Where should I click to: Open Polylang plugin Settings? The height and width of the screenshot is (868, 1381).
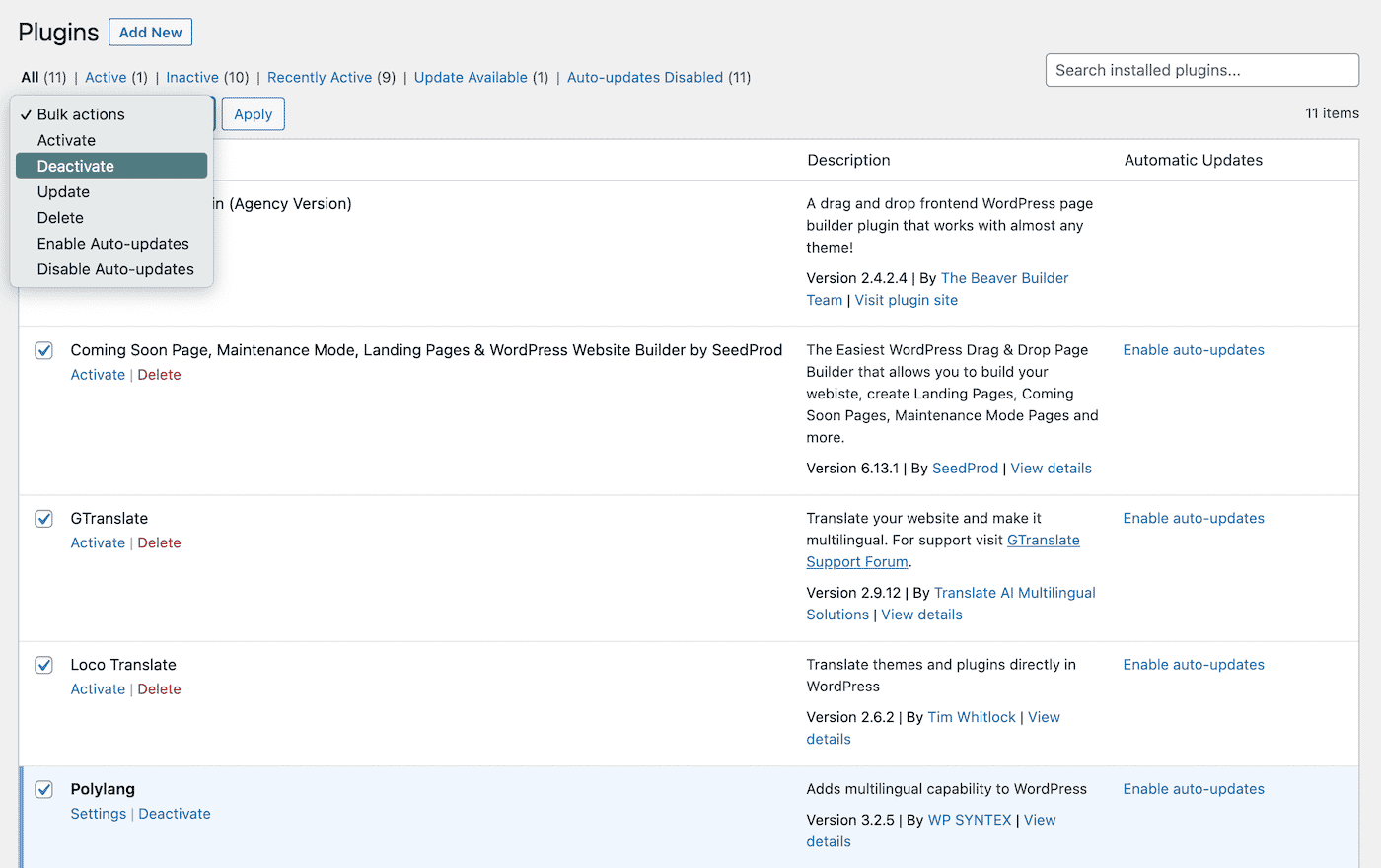click(x=98, y=813)
